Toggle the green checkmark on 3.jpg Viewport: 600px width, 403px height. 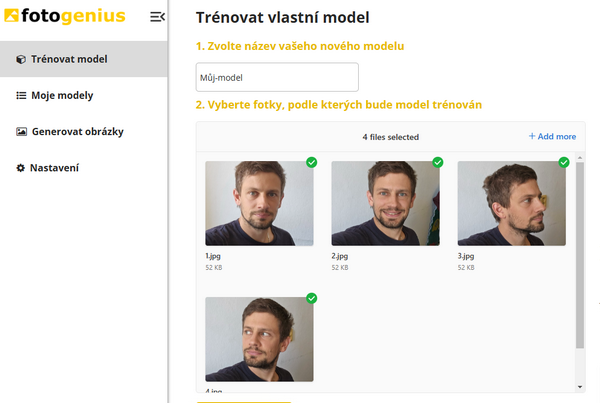563,162
